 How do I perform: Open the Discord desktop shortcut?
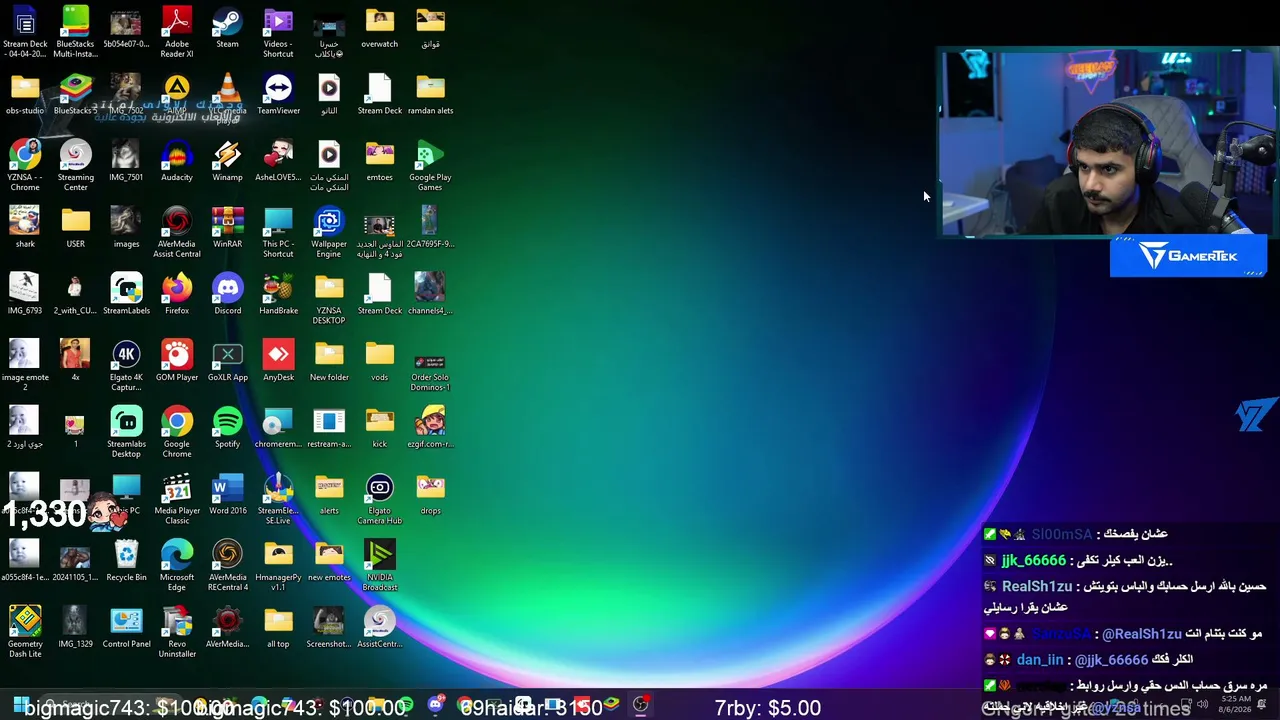(227, 295)
